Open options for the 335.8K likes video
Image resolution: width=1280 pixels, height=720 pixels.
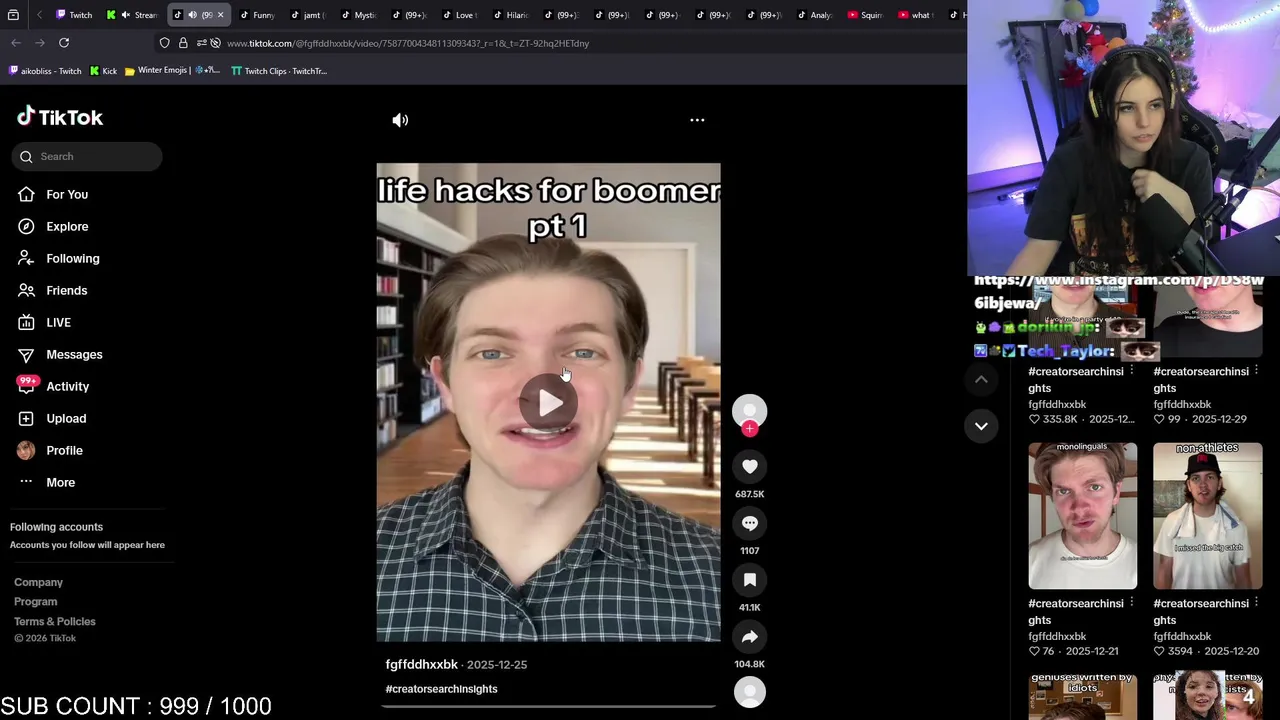[1131, 371]
